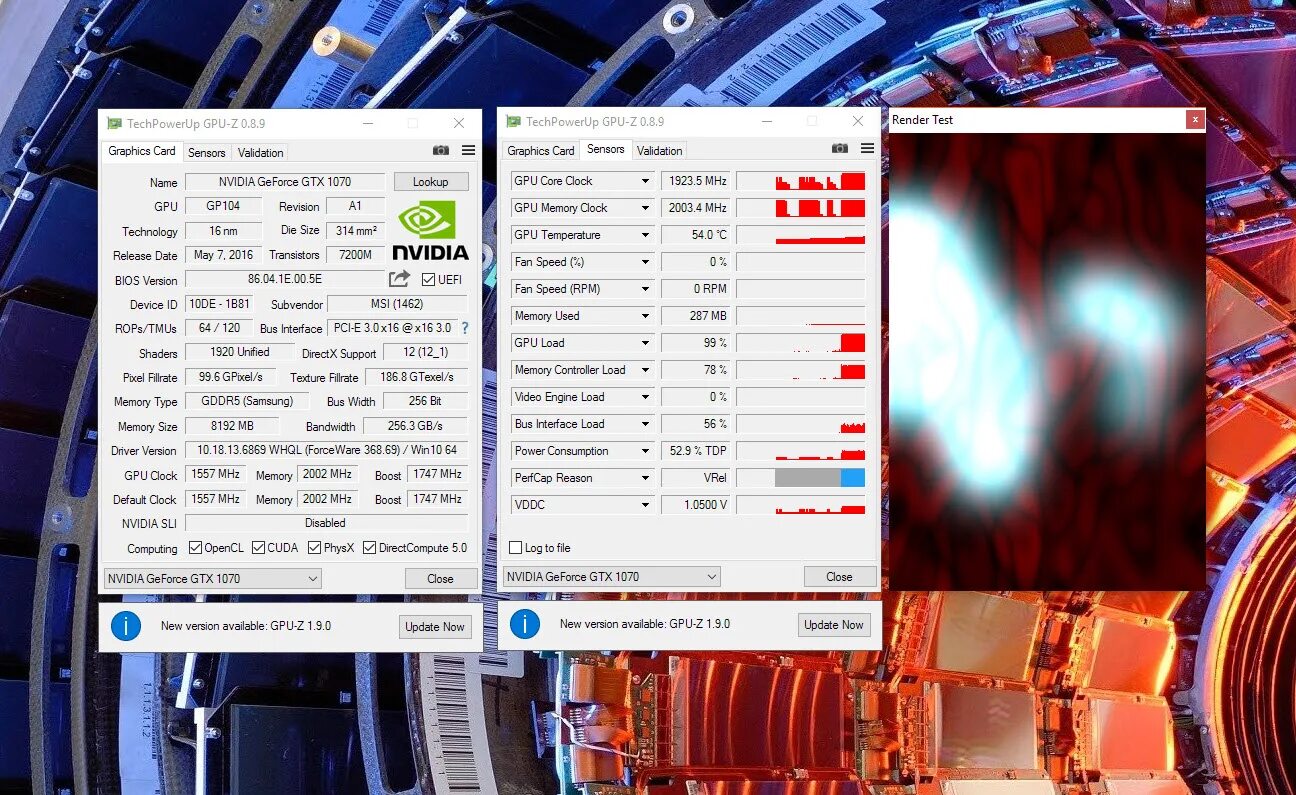
Task: Click the Memory Used history graph
Action: point(801,316)
